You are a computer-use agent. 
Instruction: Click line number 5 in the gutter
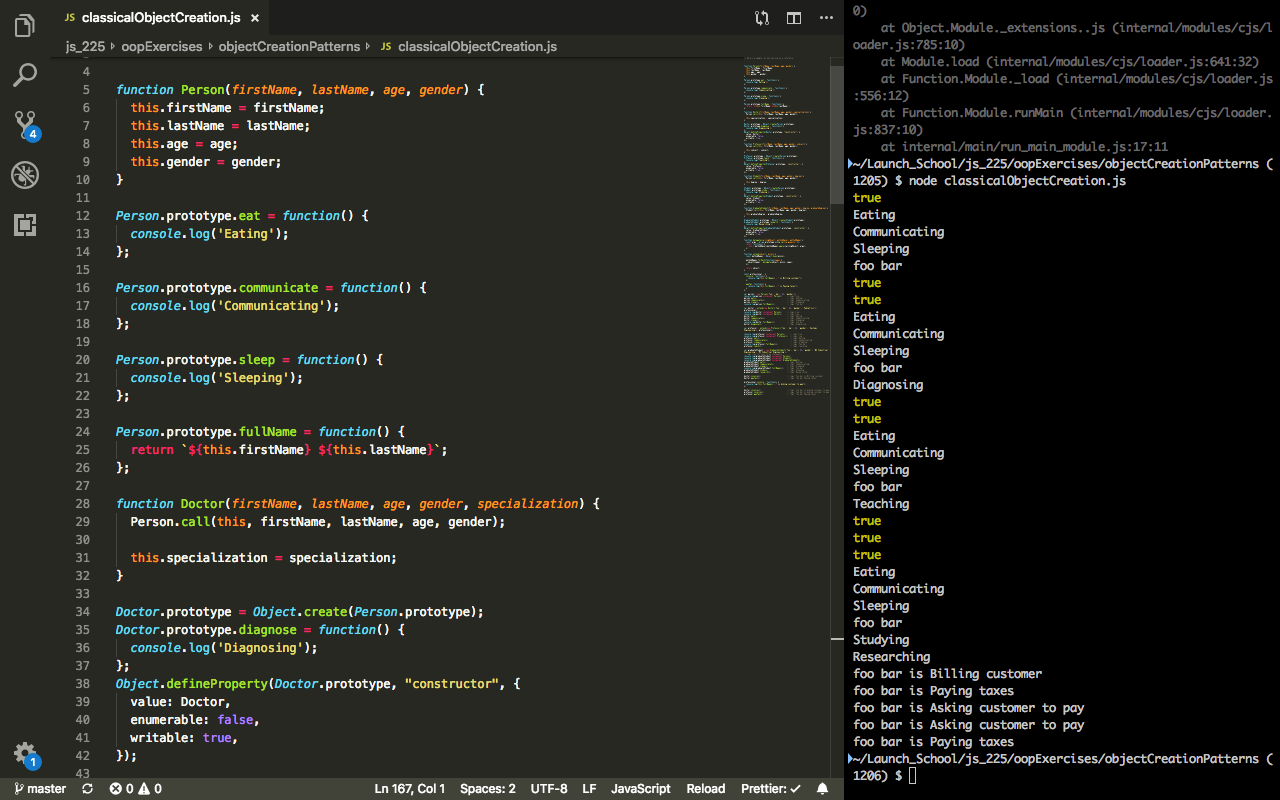click(86, 90)
